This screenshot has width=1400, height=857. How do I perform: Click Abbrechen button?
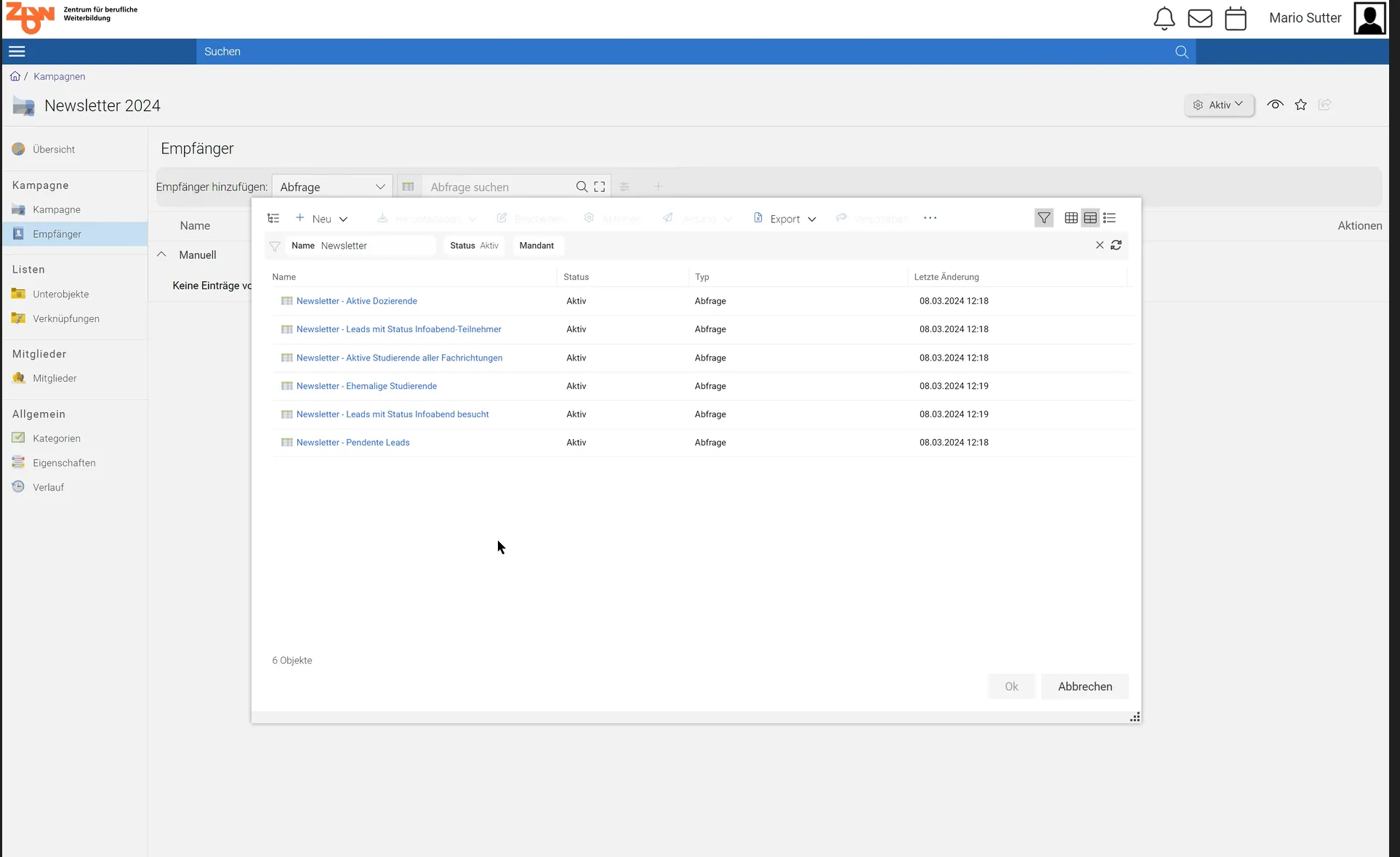(1085, 687)
